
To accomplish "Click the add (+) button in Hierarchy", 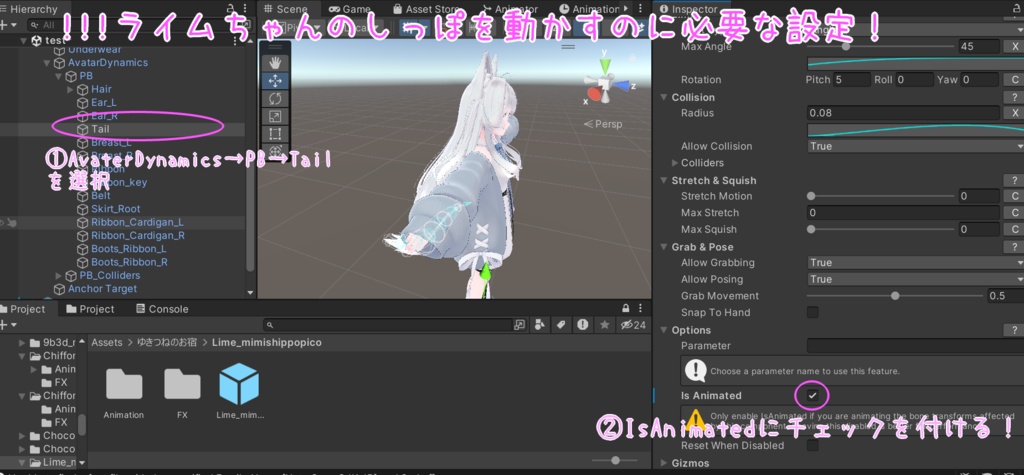I will tap(8, 25).
